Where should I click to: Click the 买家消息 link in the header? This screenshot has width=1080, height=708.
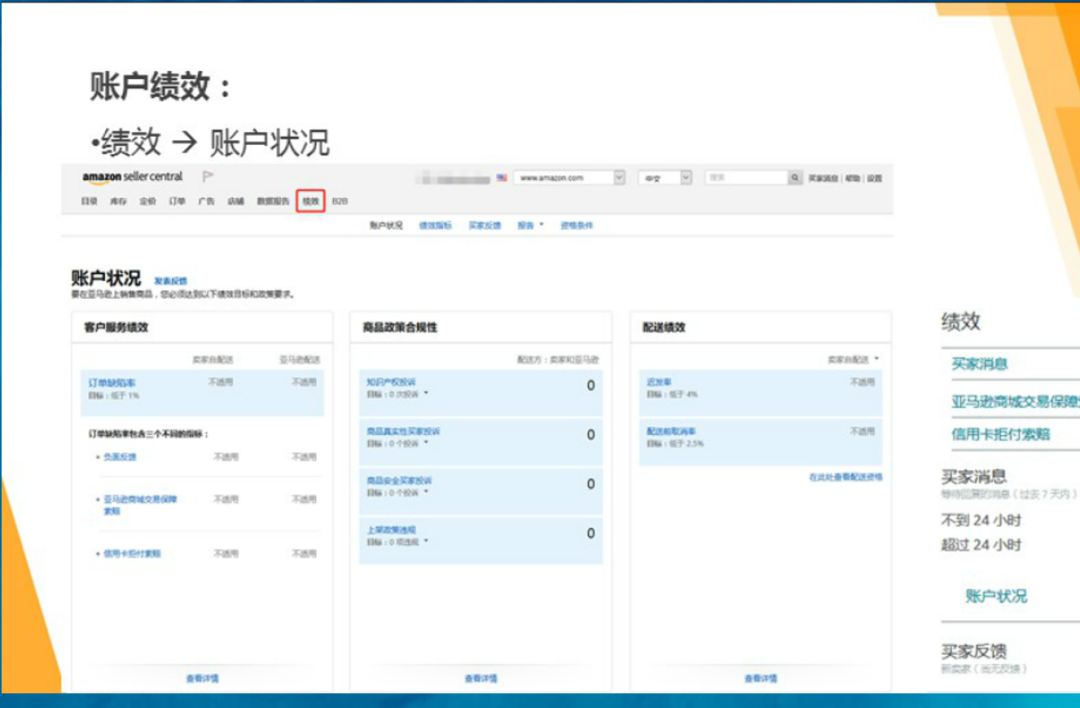pos(823,178)
